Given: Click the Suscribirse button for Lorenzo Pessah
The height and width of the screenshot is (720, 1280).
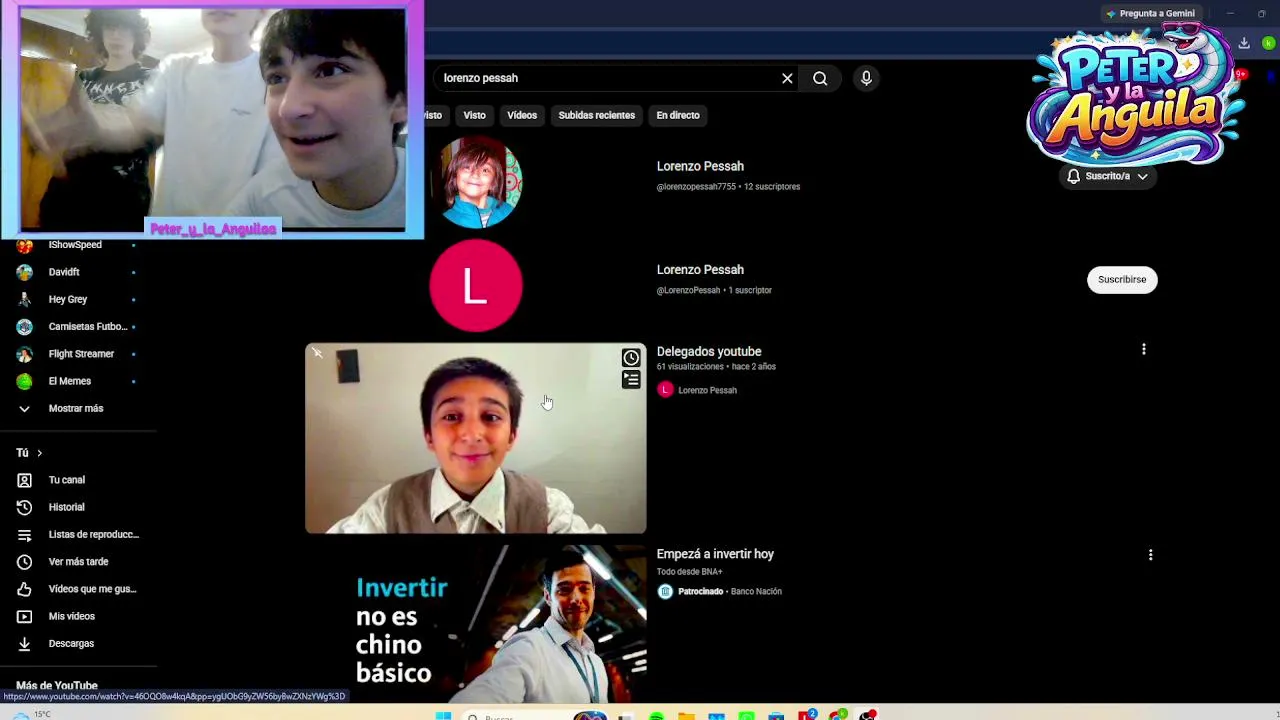Looking at the screenshot, I should 1122,280.
